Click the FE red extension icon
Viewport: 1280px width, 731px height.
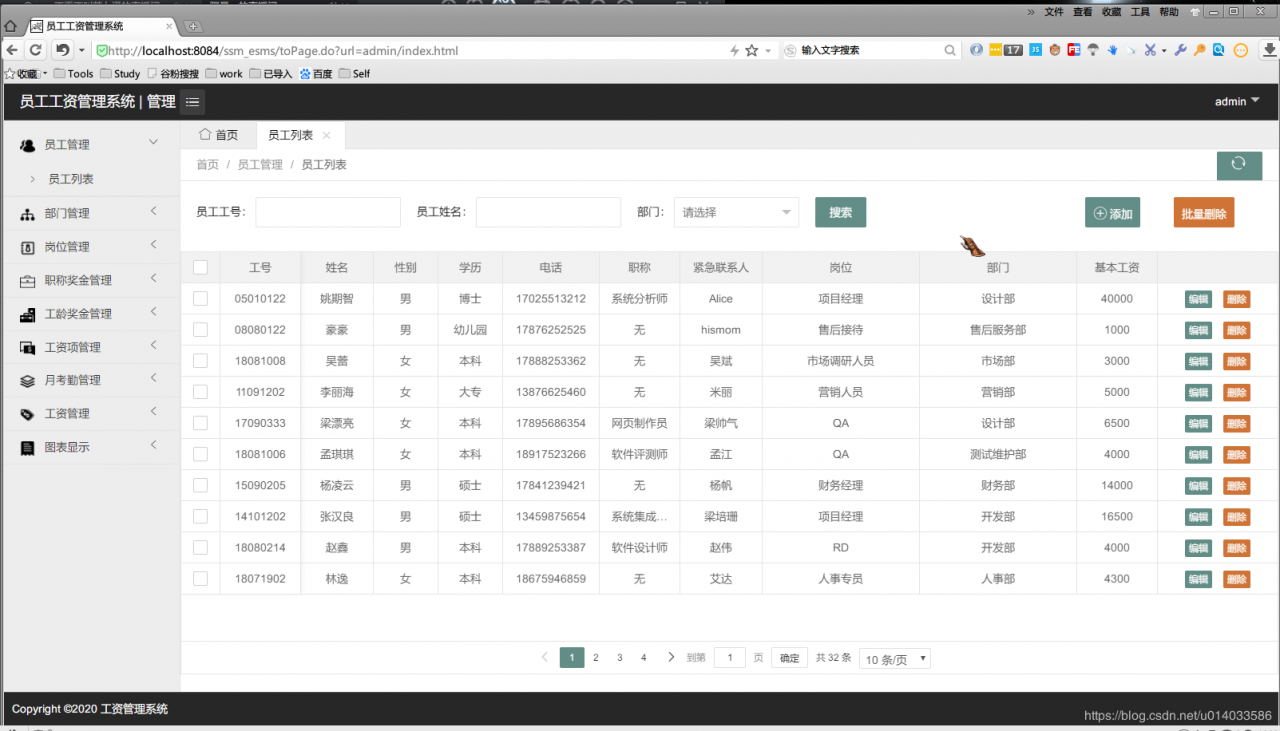1074,50
